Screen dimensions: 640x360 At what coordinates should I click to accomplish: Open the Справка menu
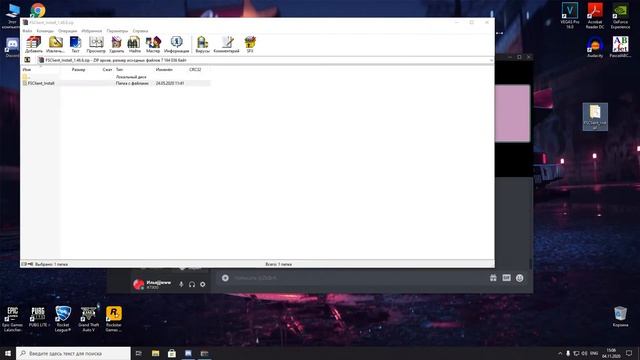(x=140, y=31)
